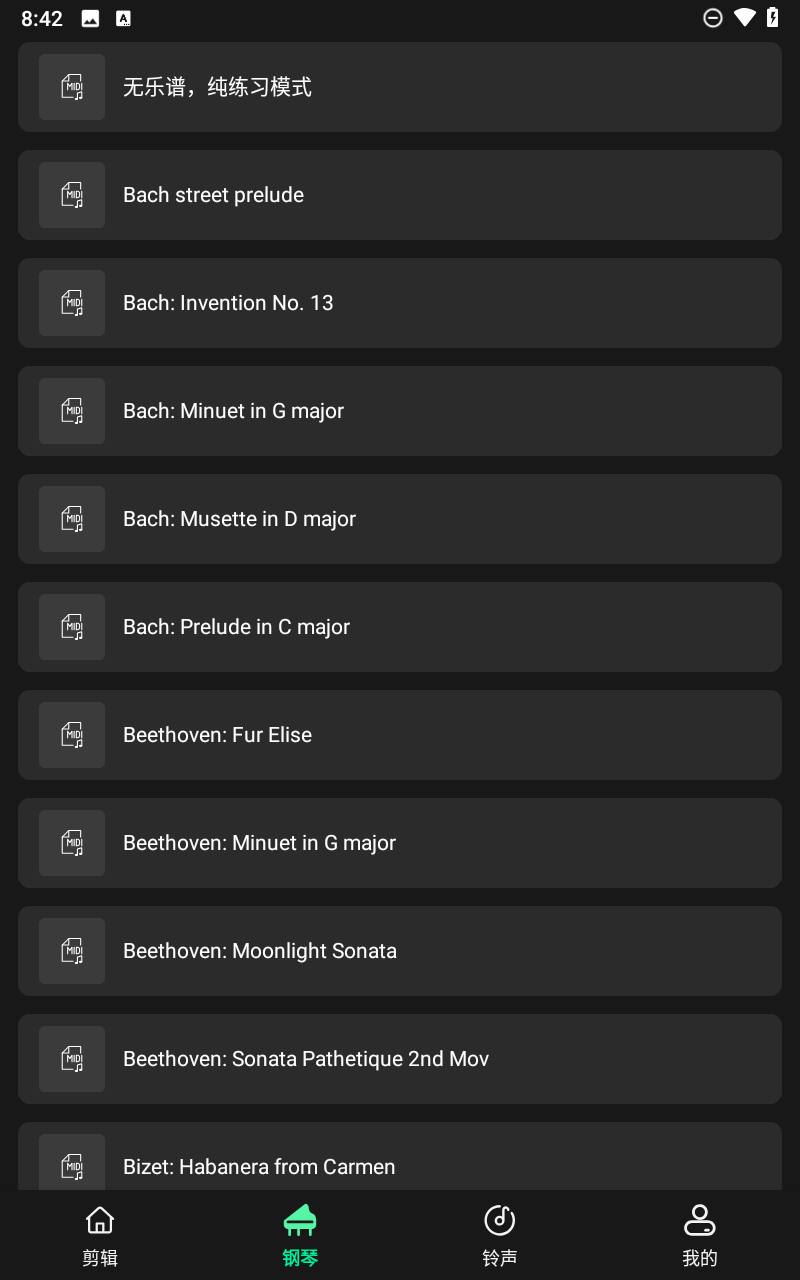This screenshot has width=800, height=1280.
Task: Tap MIDI icon beside Bach: Musette in D major
Action: tap(72, 519)
